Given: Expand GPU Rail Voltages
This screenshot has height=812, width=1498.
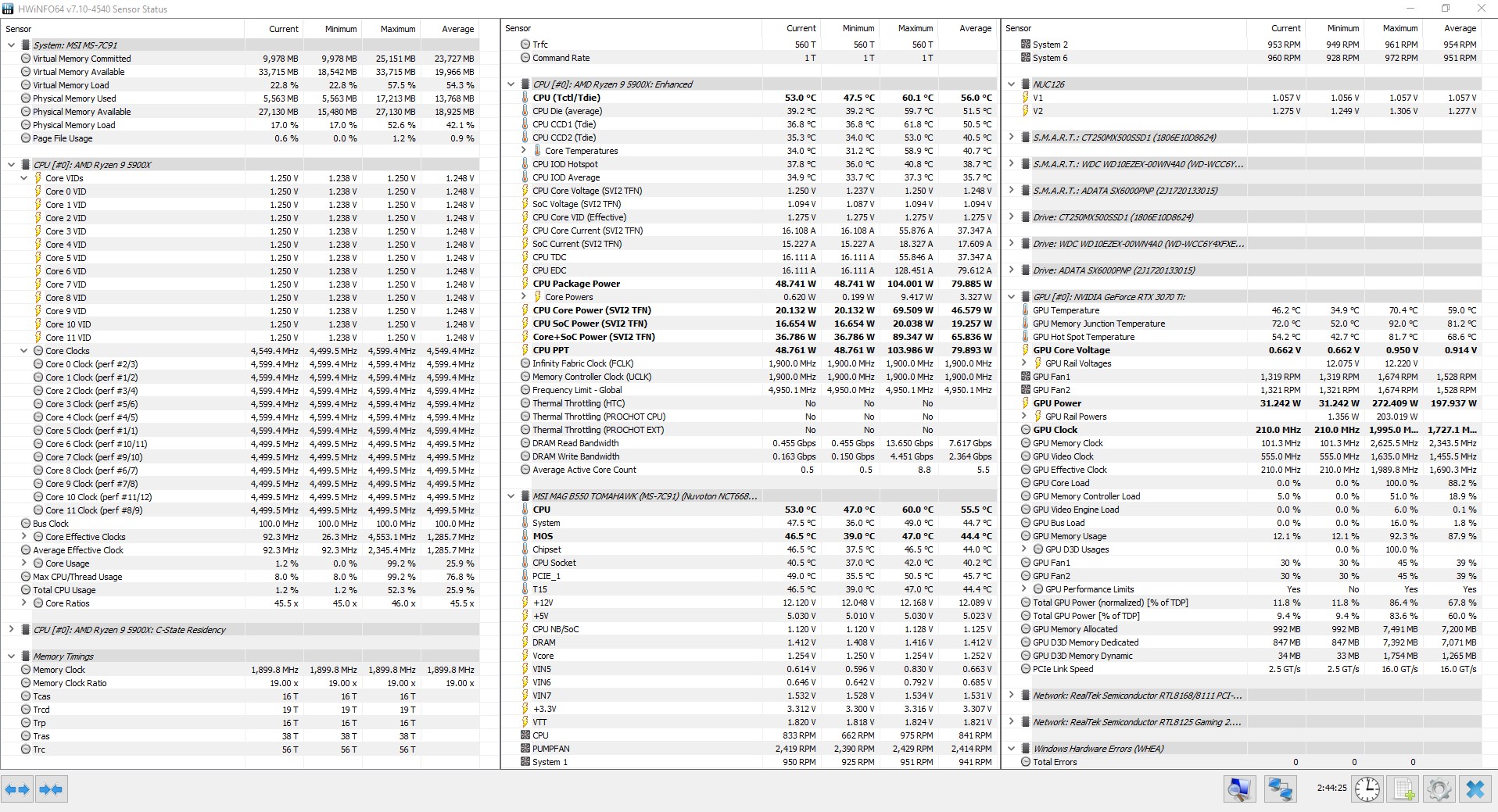Looking at the screenshot, I should click(x=1023, y=363).
